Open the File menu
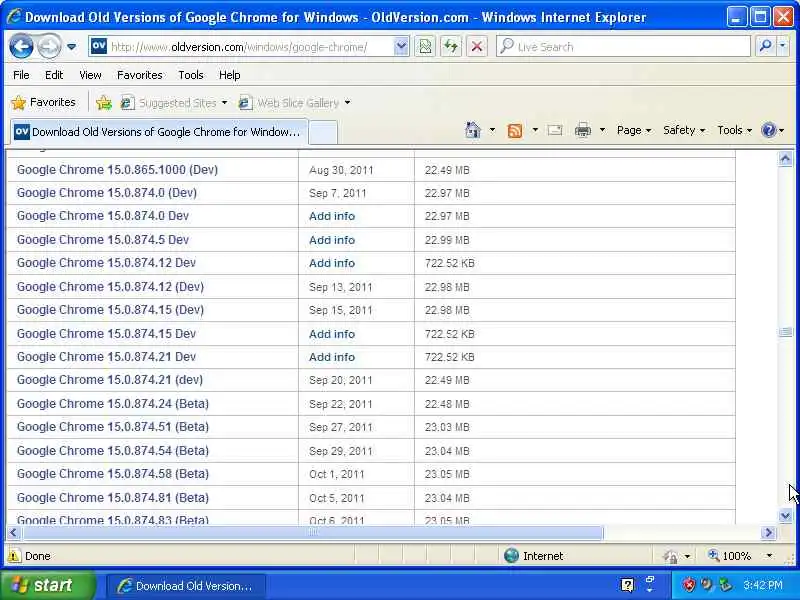Image resolution: width=800 pixels, height=600 pixels. point(21,75)
